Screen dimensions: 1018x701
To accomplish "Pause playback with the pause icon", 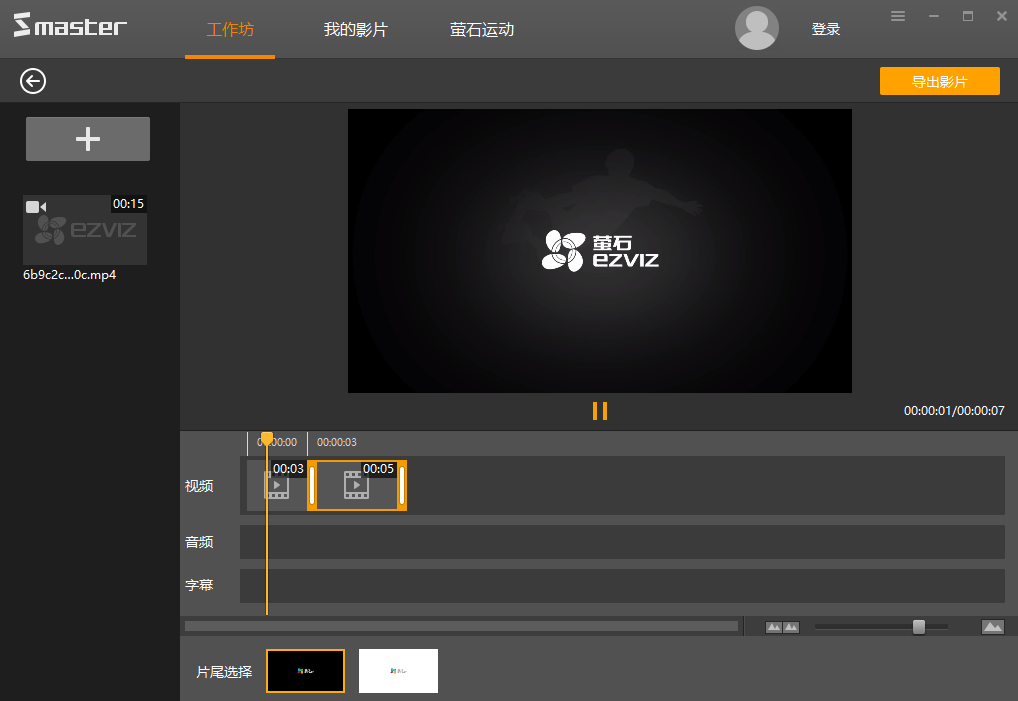I will pyautogui.click(x=600, y=411).
